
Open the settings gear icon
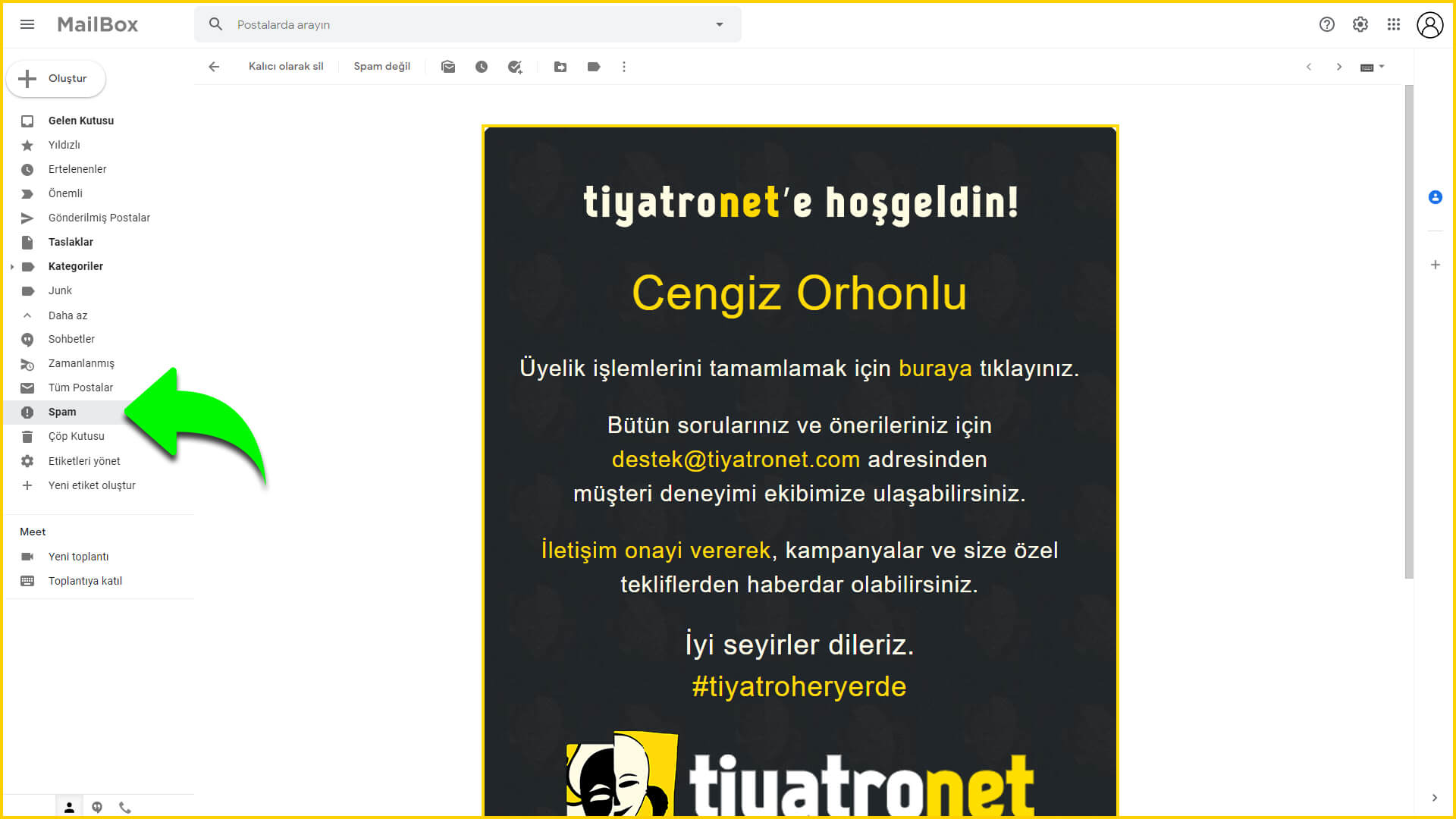[x=1360, y=24]
